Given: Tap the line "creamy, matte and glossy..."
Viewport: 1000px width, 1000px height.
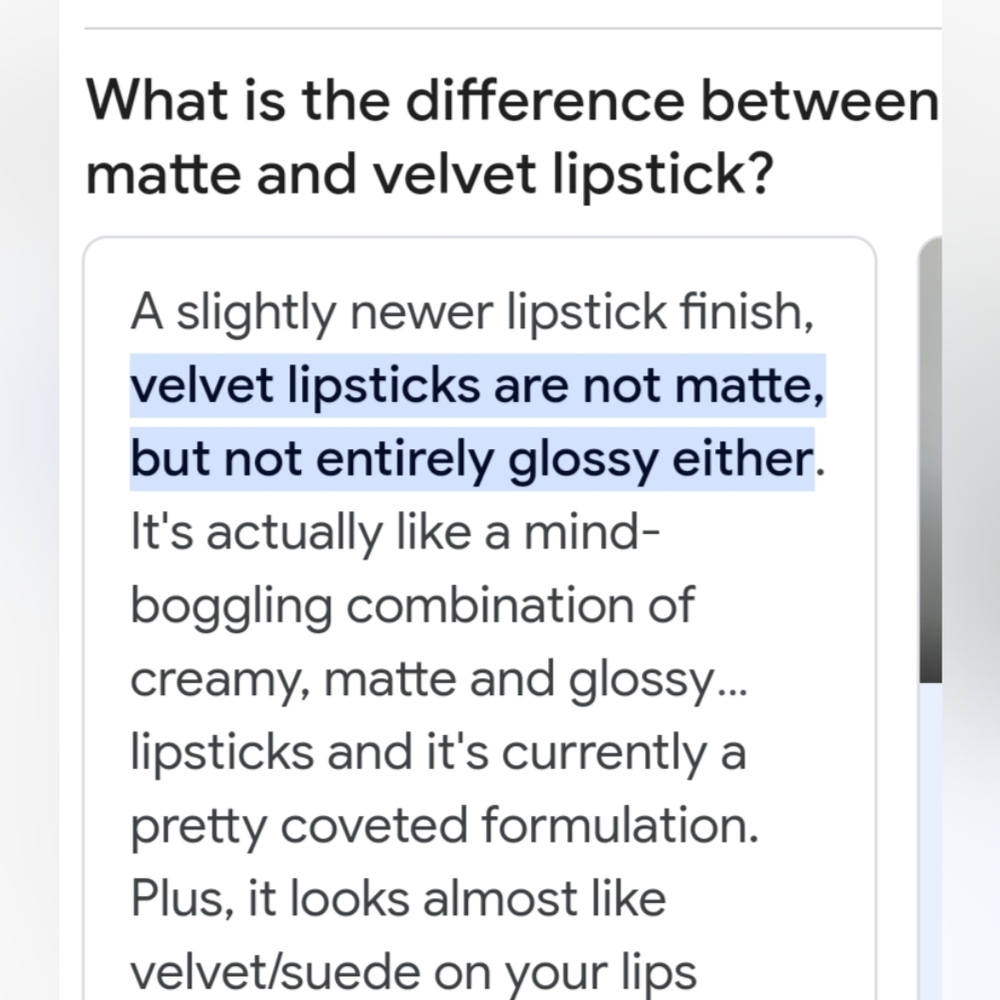Looking at the screenshot, I should (438, 679).
